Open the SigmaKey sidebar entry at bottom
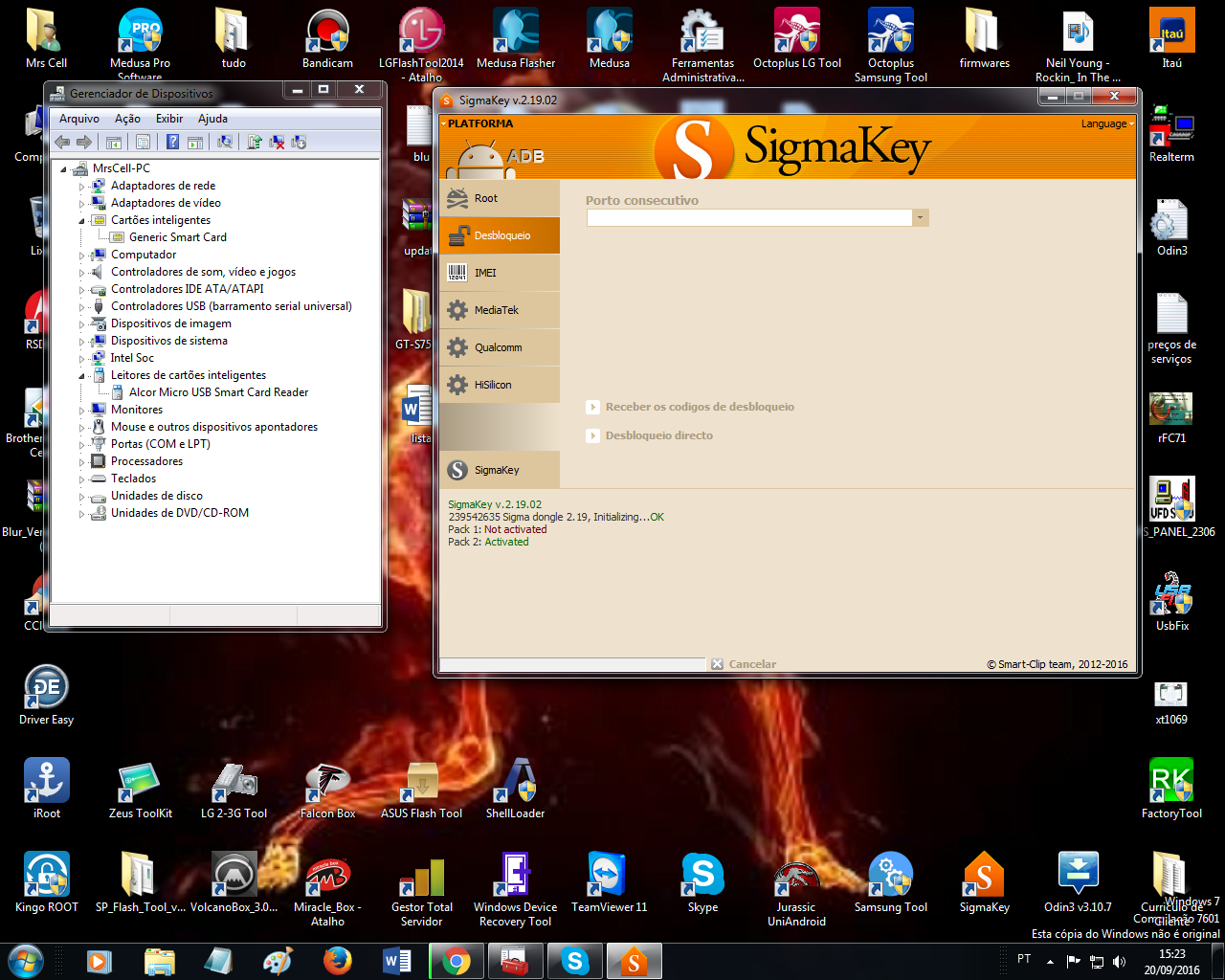 [x=500, y=470]
